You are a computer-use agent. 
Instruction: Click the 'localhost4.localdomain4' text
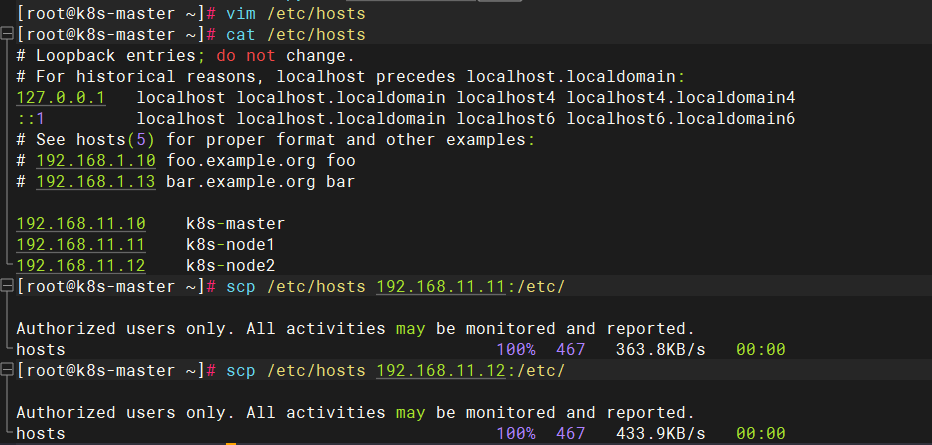click(681, 97)
